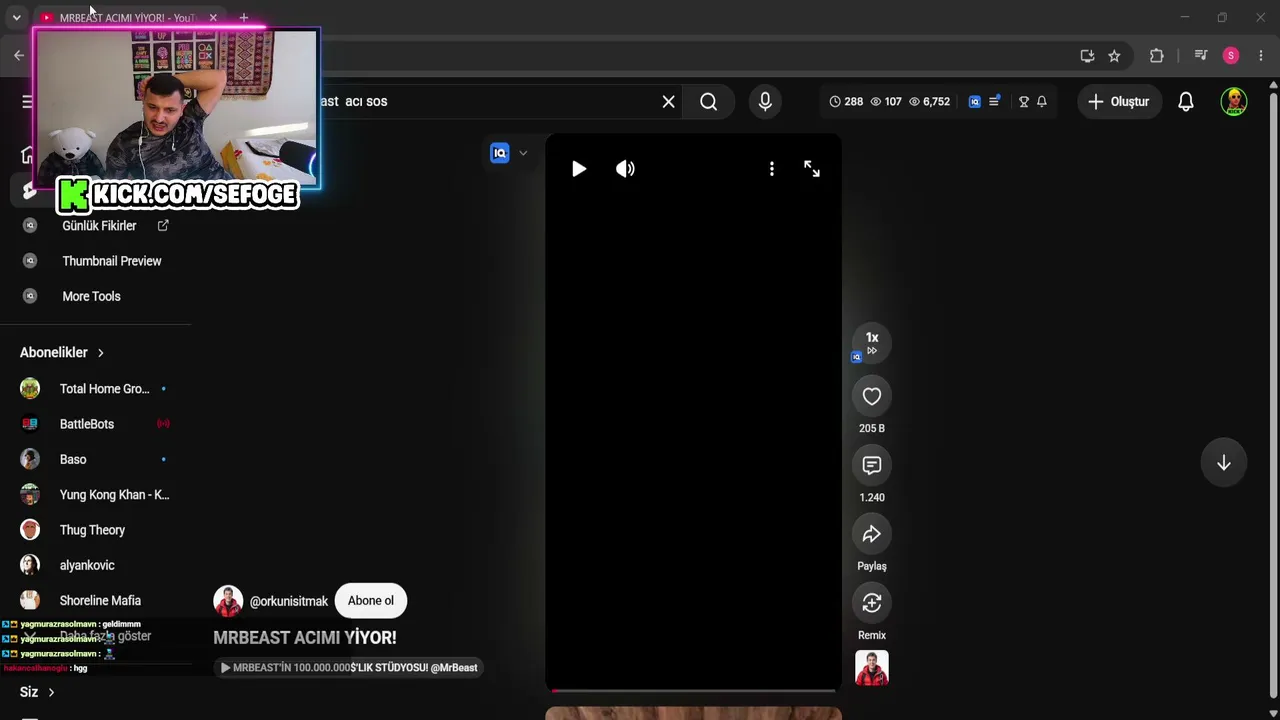Screen dimensions: 1280x720
Task: Open the vidIQ list icon in the header
Action: [x=994, y=101]
